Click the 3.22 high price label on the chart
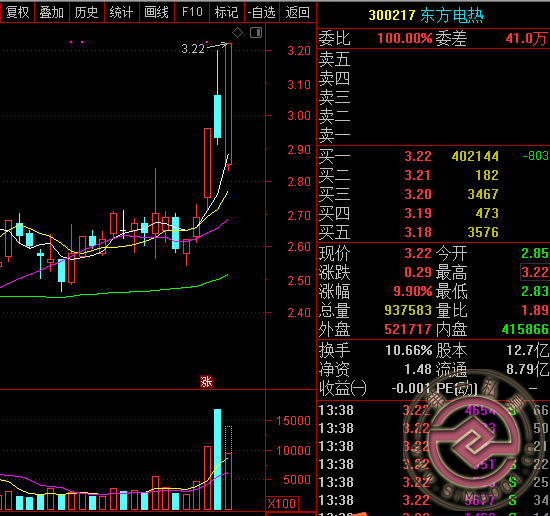 pos(193,49)
